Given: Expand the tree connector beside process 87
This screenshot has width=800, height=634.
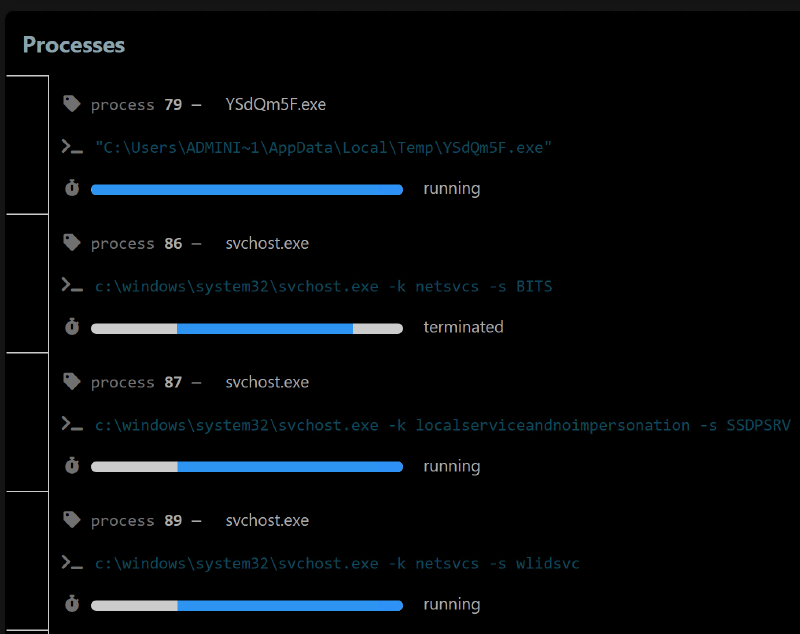Looking at the screenshot, I should pos(27,420).
